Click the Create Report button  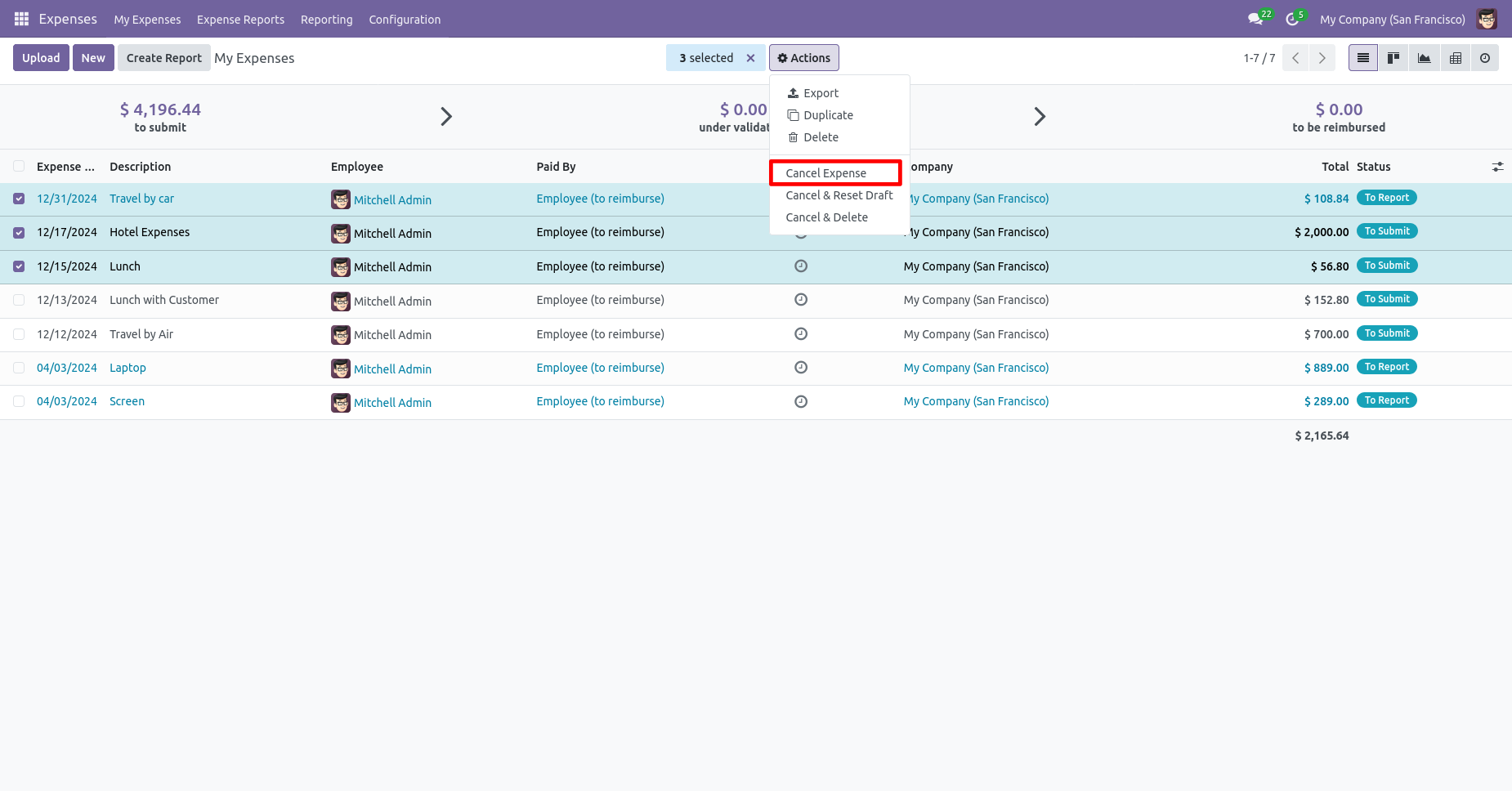164,58
